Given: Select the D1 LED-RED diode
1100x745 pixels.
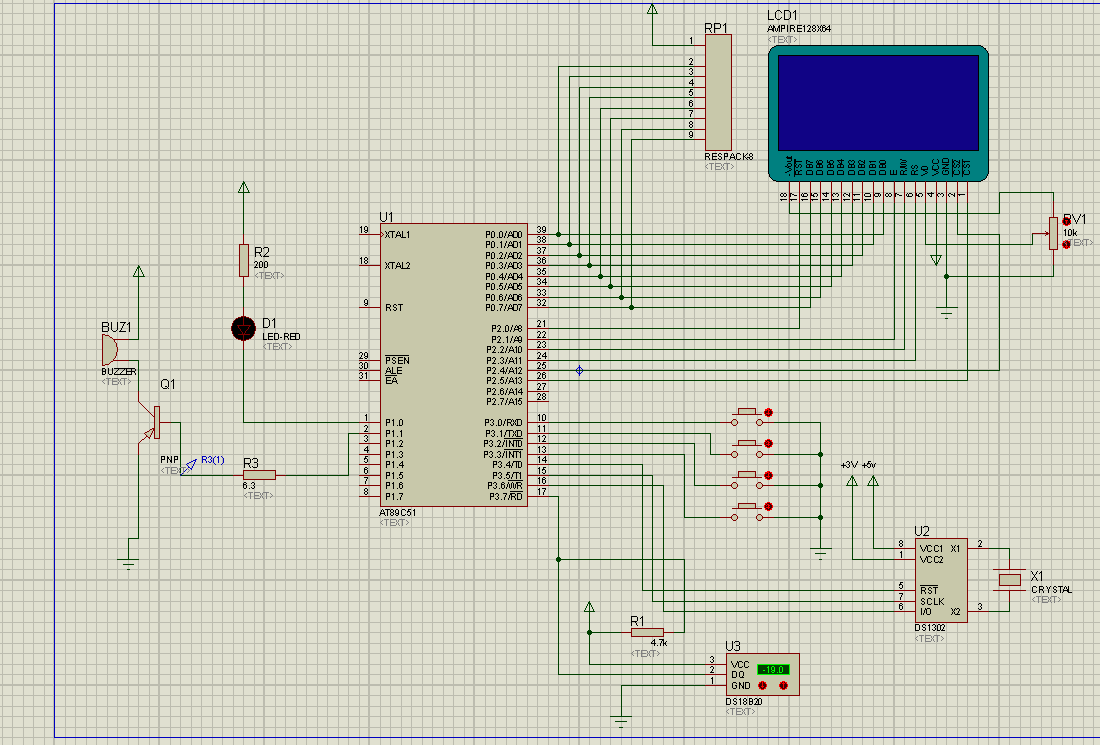Looking at the screenshot, I should (x=243, y=328).
